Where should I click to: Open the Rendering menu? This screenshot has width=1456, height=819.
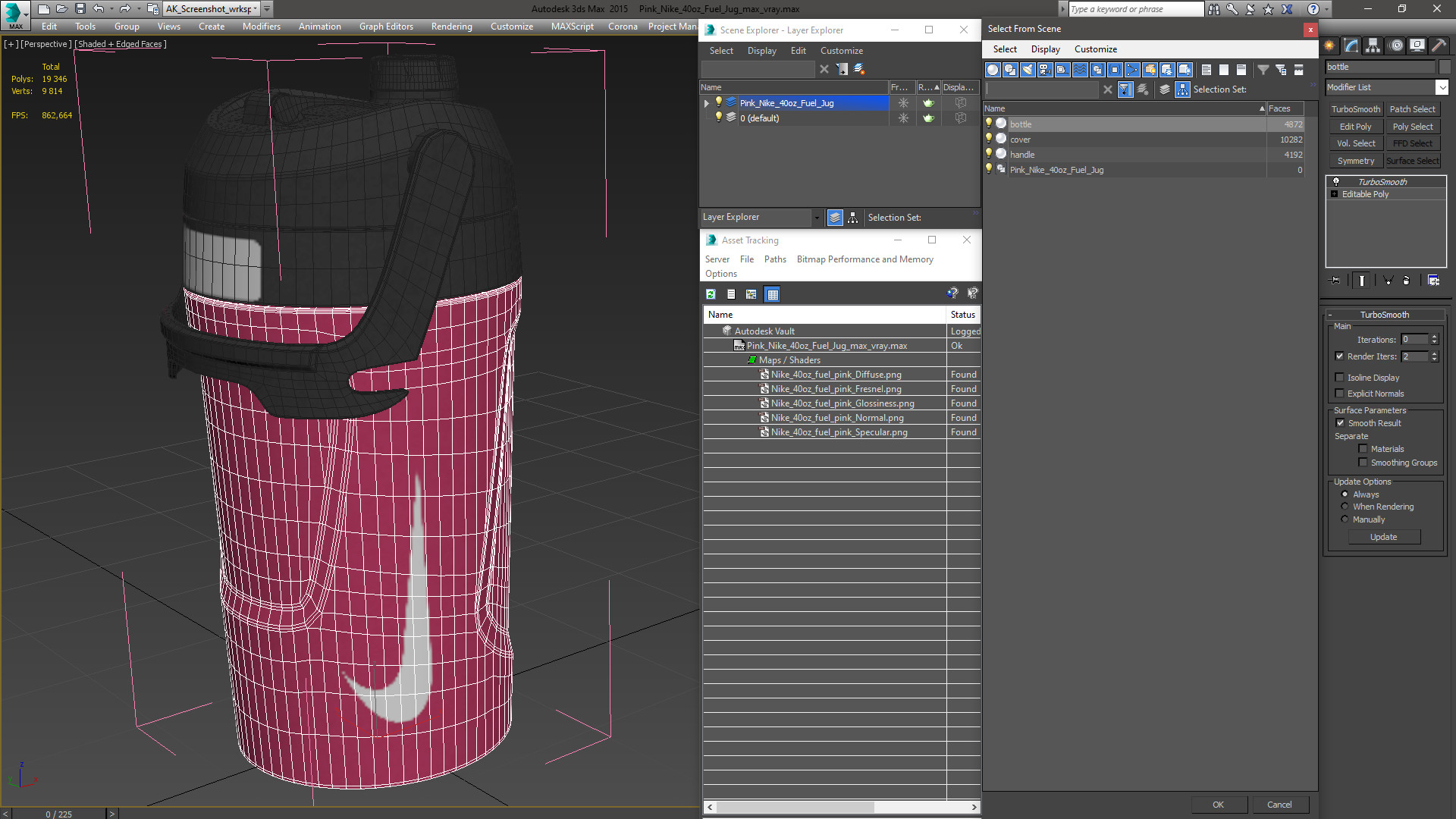[x=451, y=27]
